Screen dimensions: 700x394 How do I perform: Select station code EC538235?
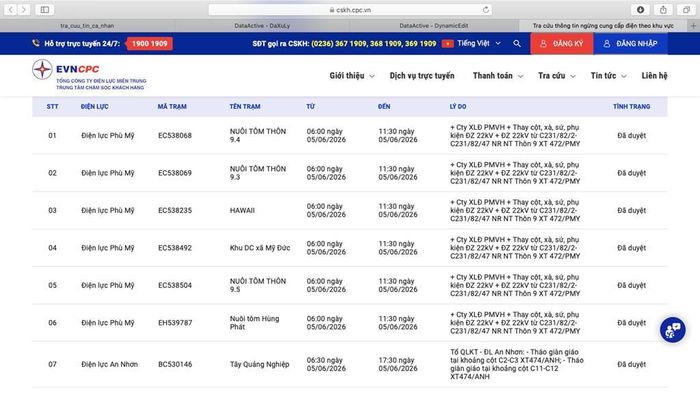(x=175, y=211)
